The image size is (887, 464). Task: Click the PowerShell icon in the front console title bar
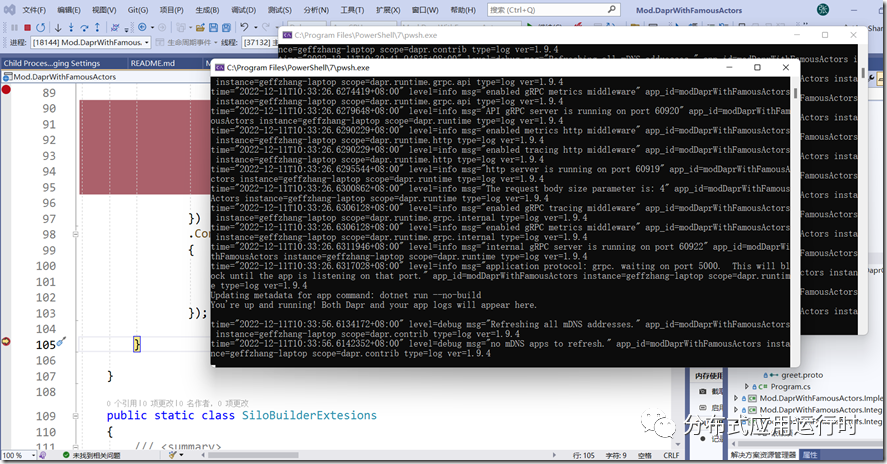[219, 67]
